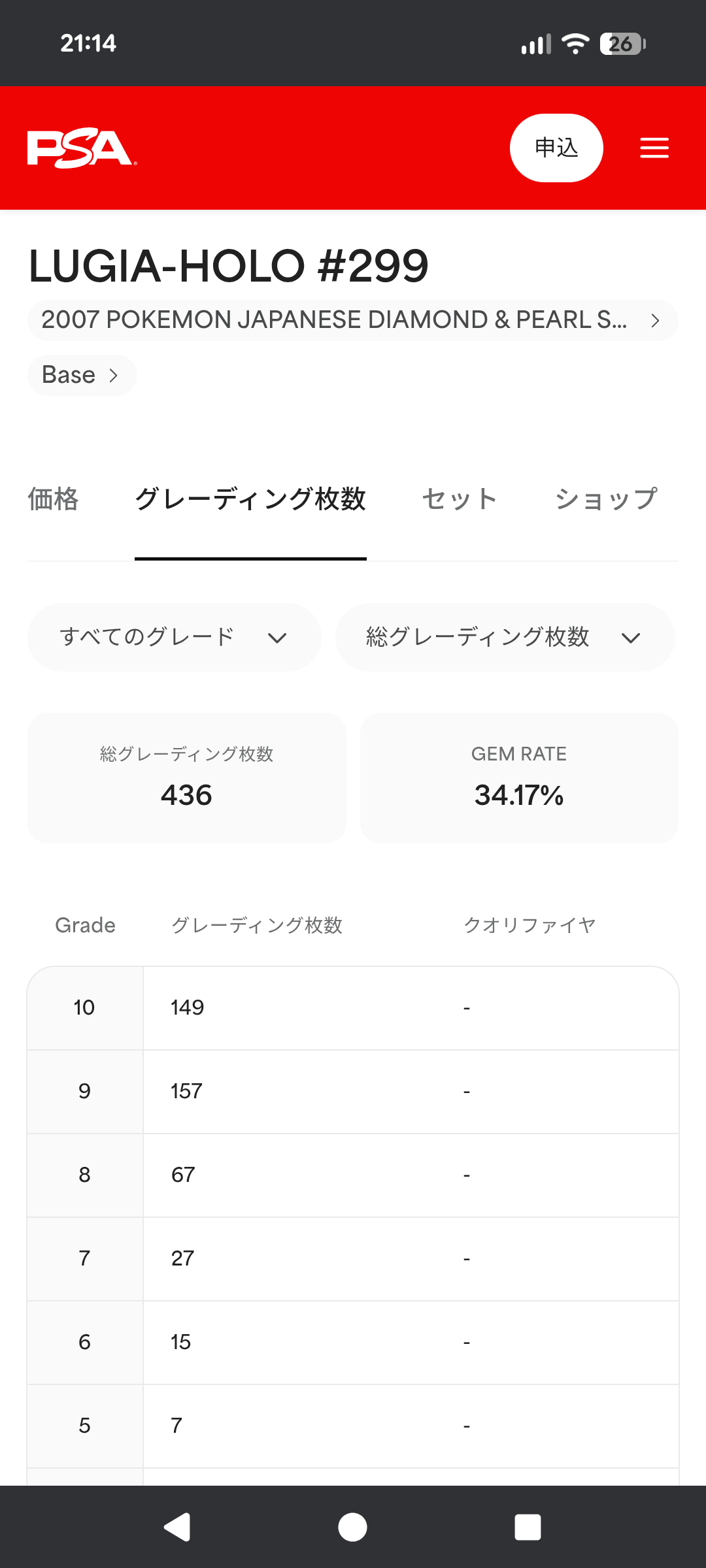Open the hamburger menu icon
Image resolution: width=706 pixels, height=1568 pixels.
(x=654, y=148)
